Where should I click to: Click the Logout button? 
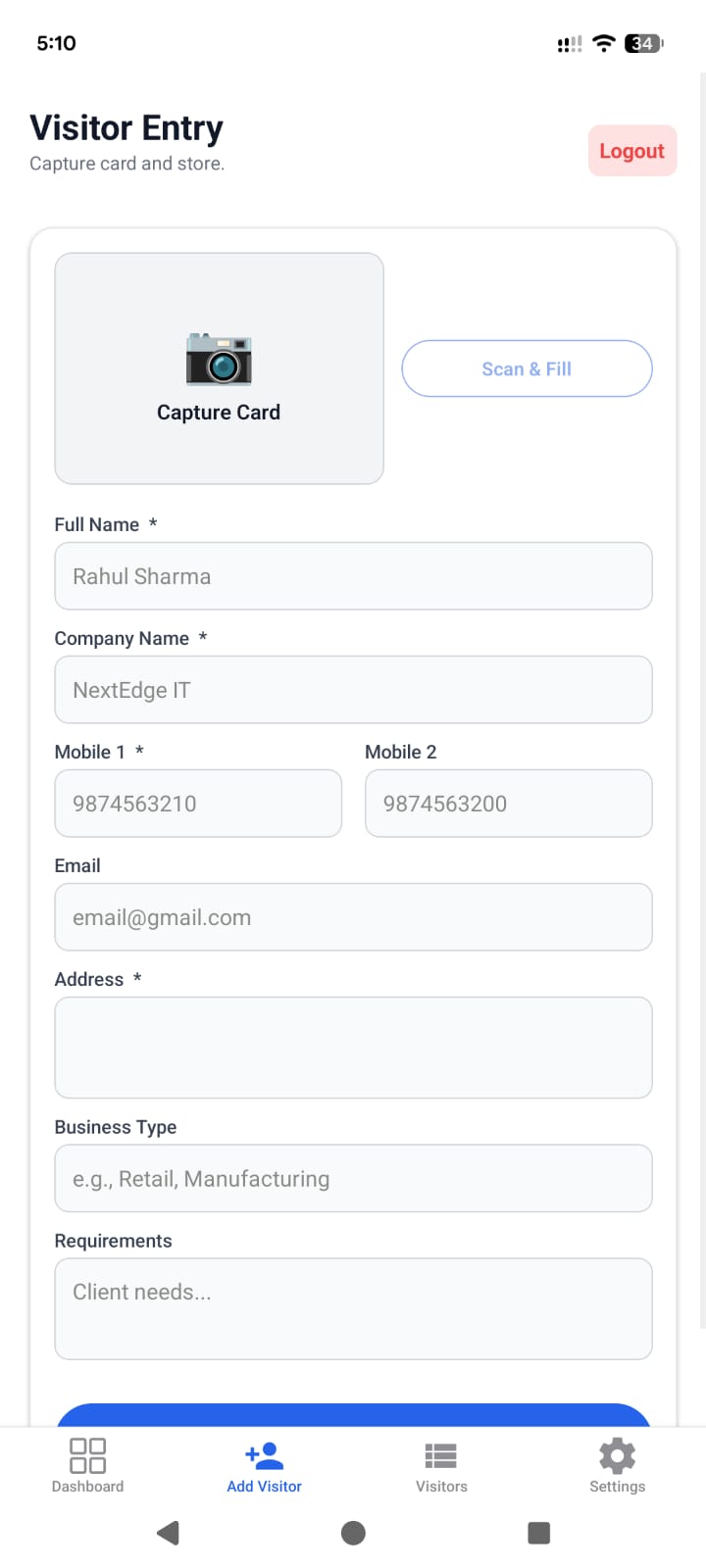[x=631, y=151]
